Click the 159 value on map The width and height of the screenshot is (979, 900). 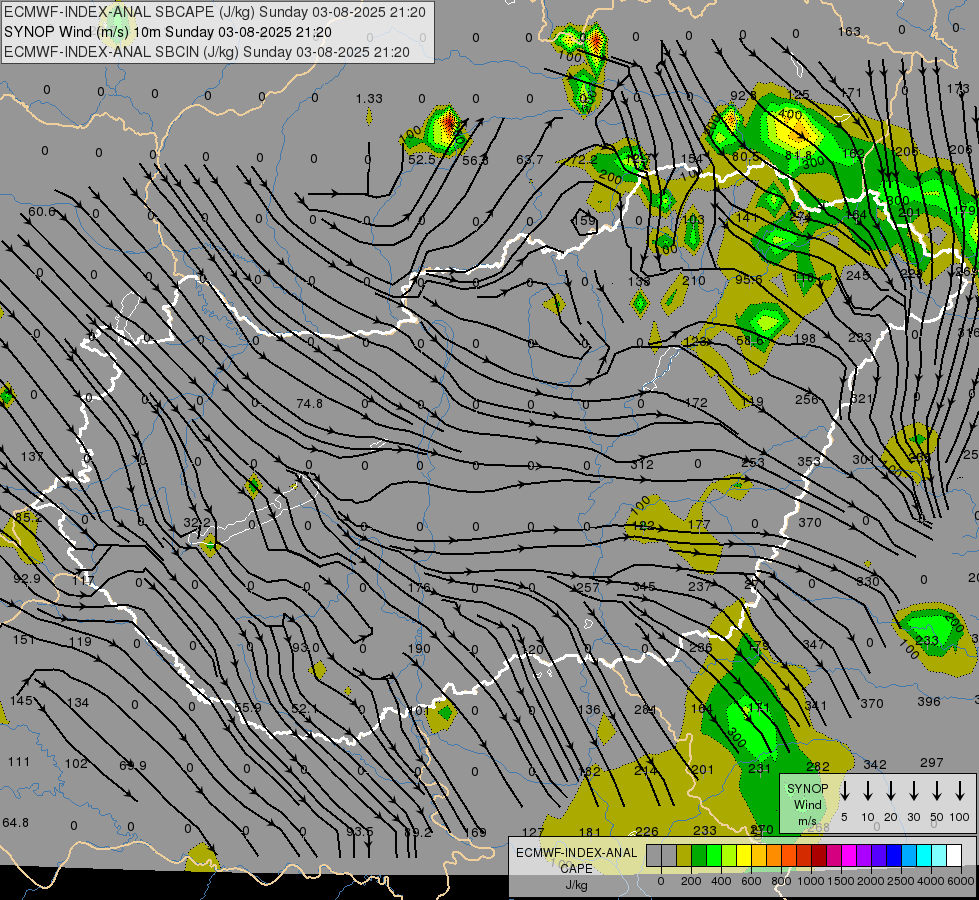584,220
